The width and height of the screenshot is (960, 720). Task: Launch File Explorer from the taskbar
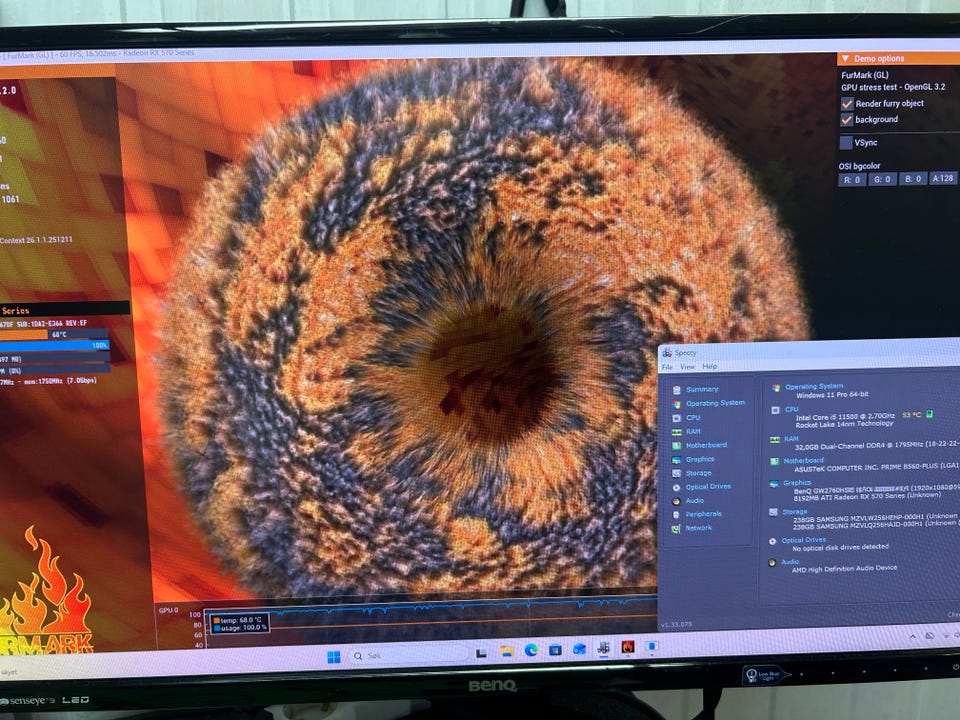(507, 651)
